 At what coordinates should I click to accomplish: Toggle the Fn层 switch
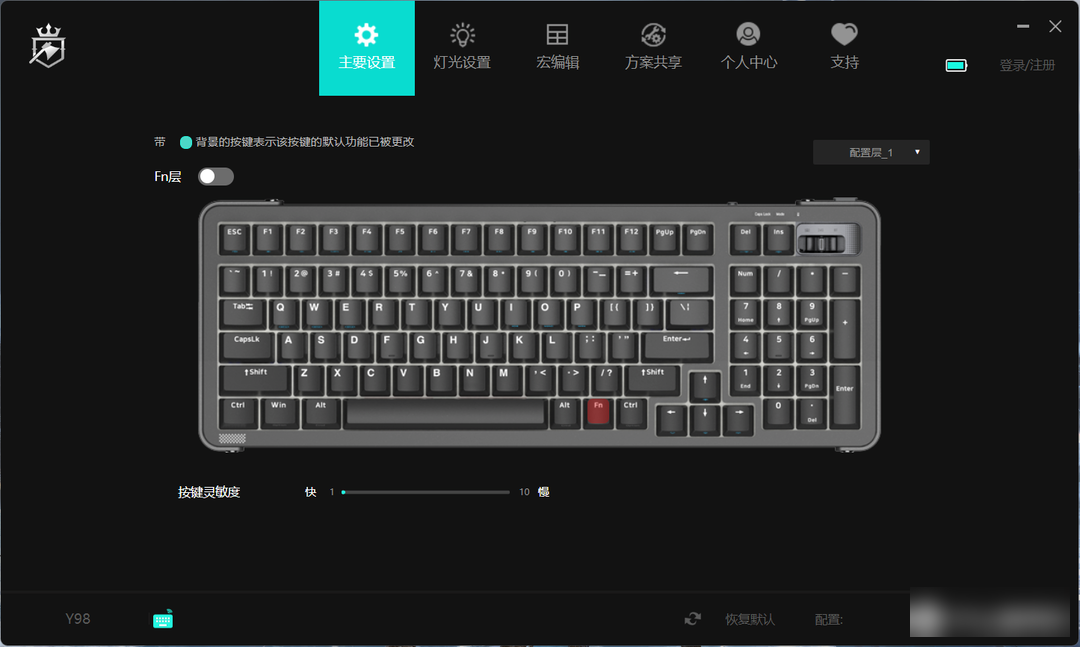tap(216, 176)
